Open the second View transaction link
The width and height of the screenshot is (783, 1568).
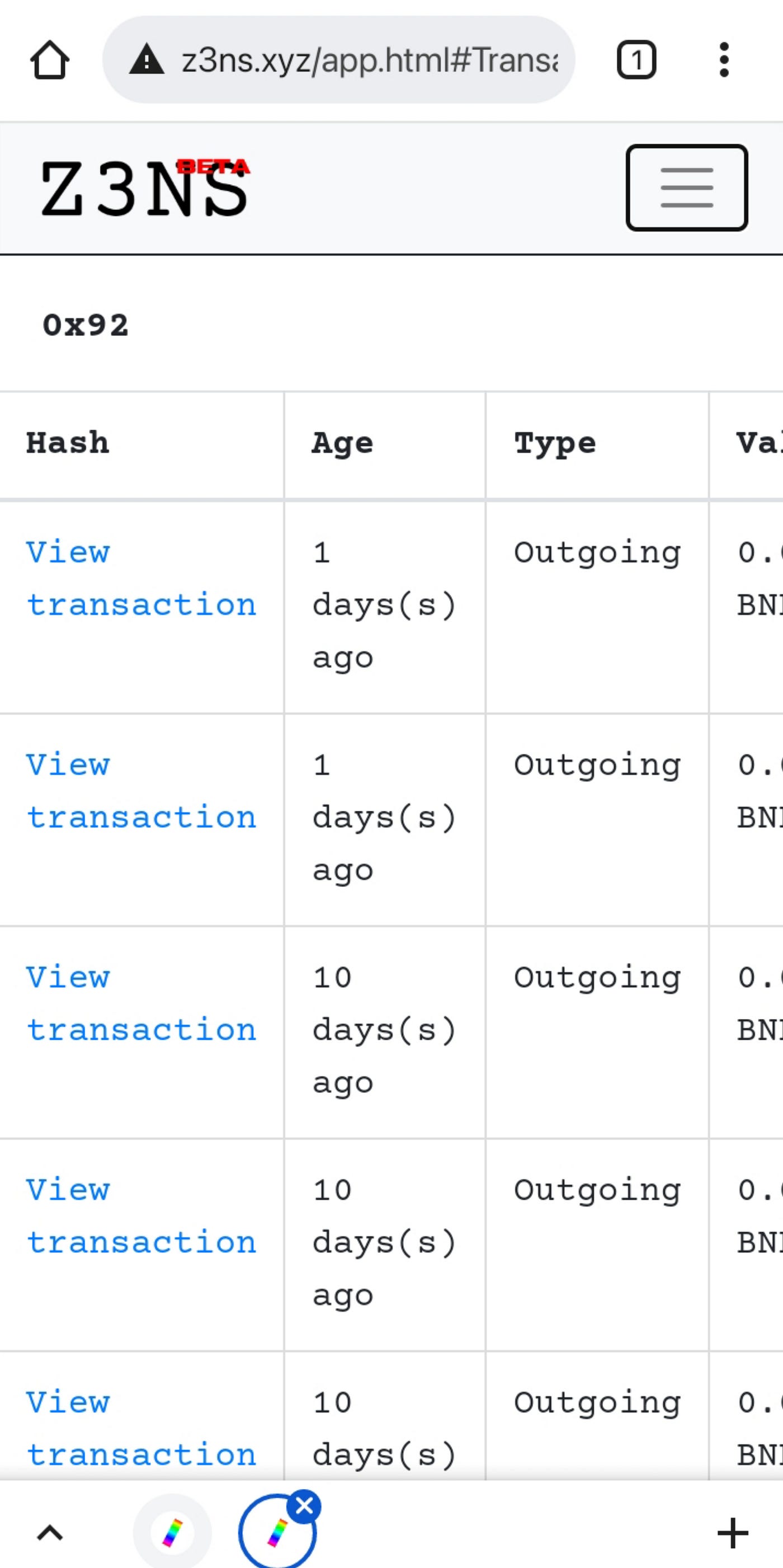[140, 791]
